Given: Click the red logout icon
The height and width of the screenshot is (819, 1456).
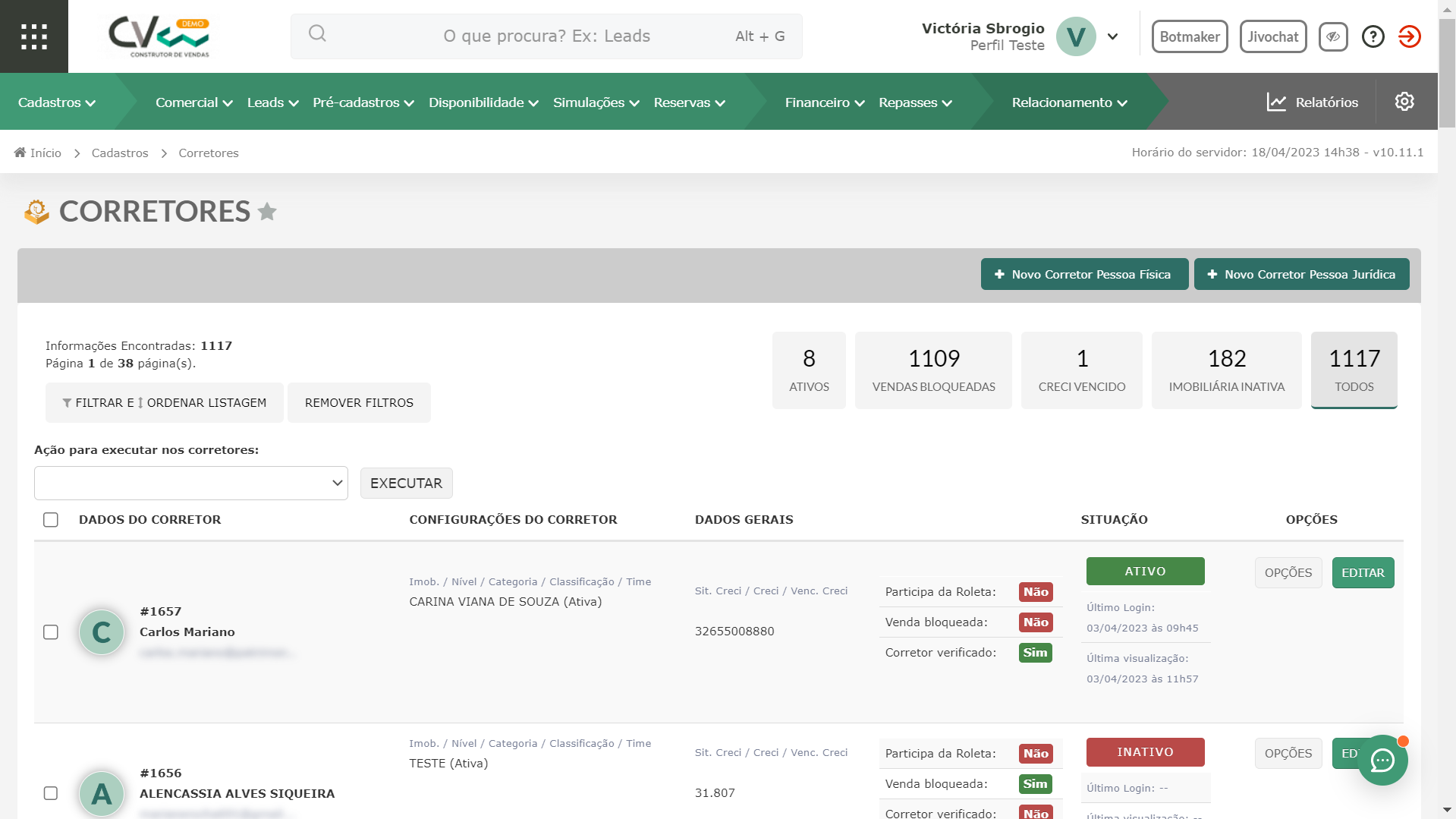Looking at the screenshot, I should click(x=1409, y=36).
